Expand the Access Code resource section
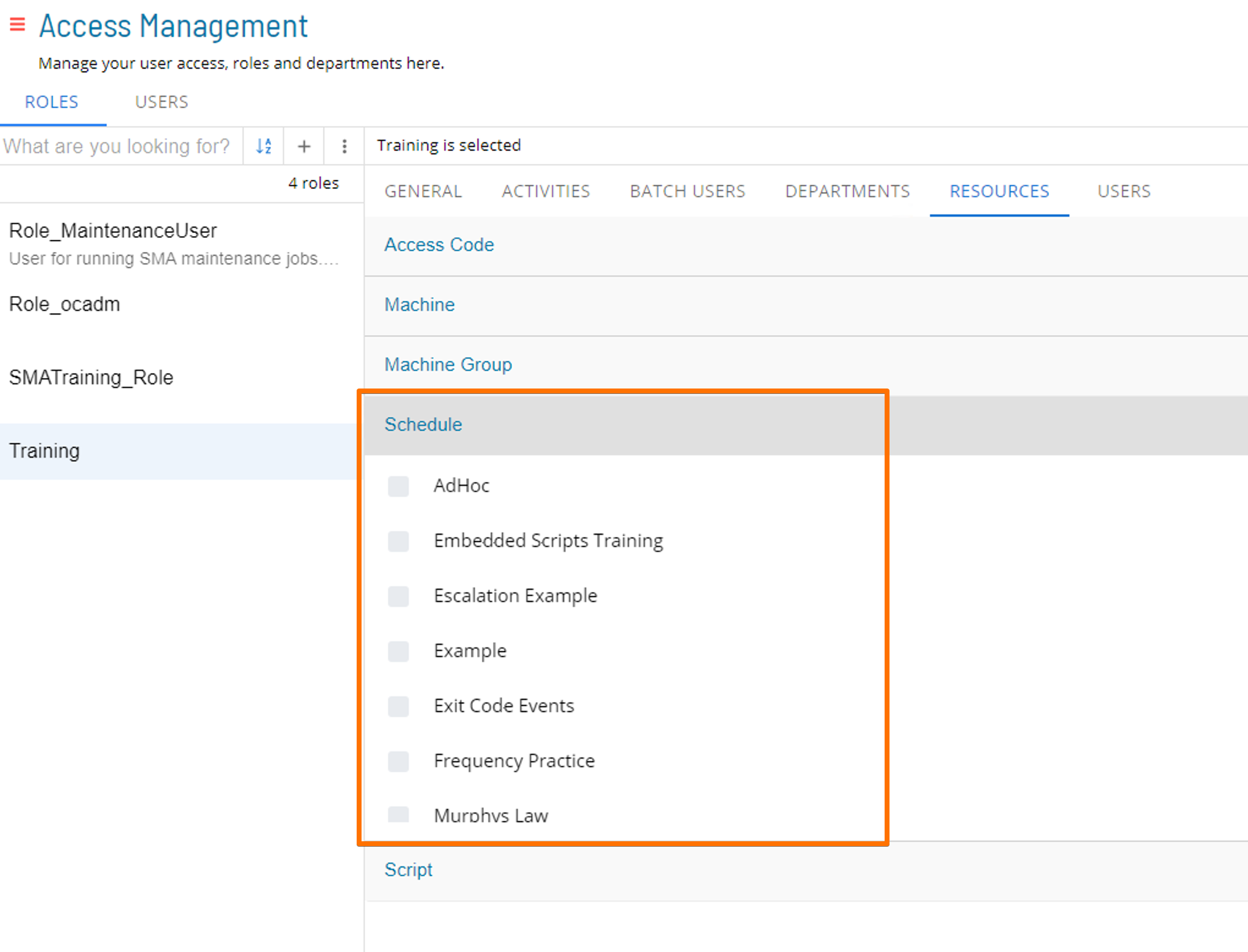This screenshot has width=1248, height=952. (806, 245)
